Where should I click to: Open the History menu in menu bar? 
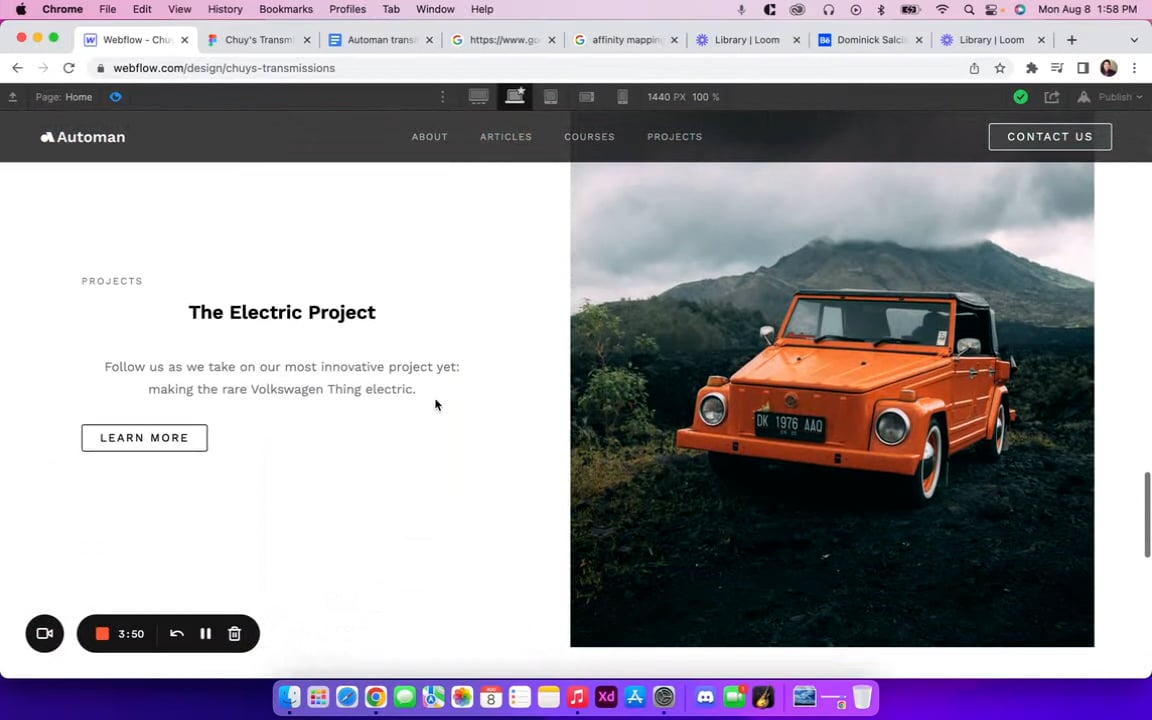[225, 10]
